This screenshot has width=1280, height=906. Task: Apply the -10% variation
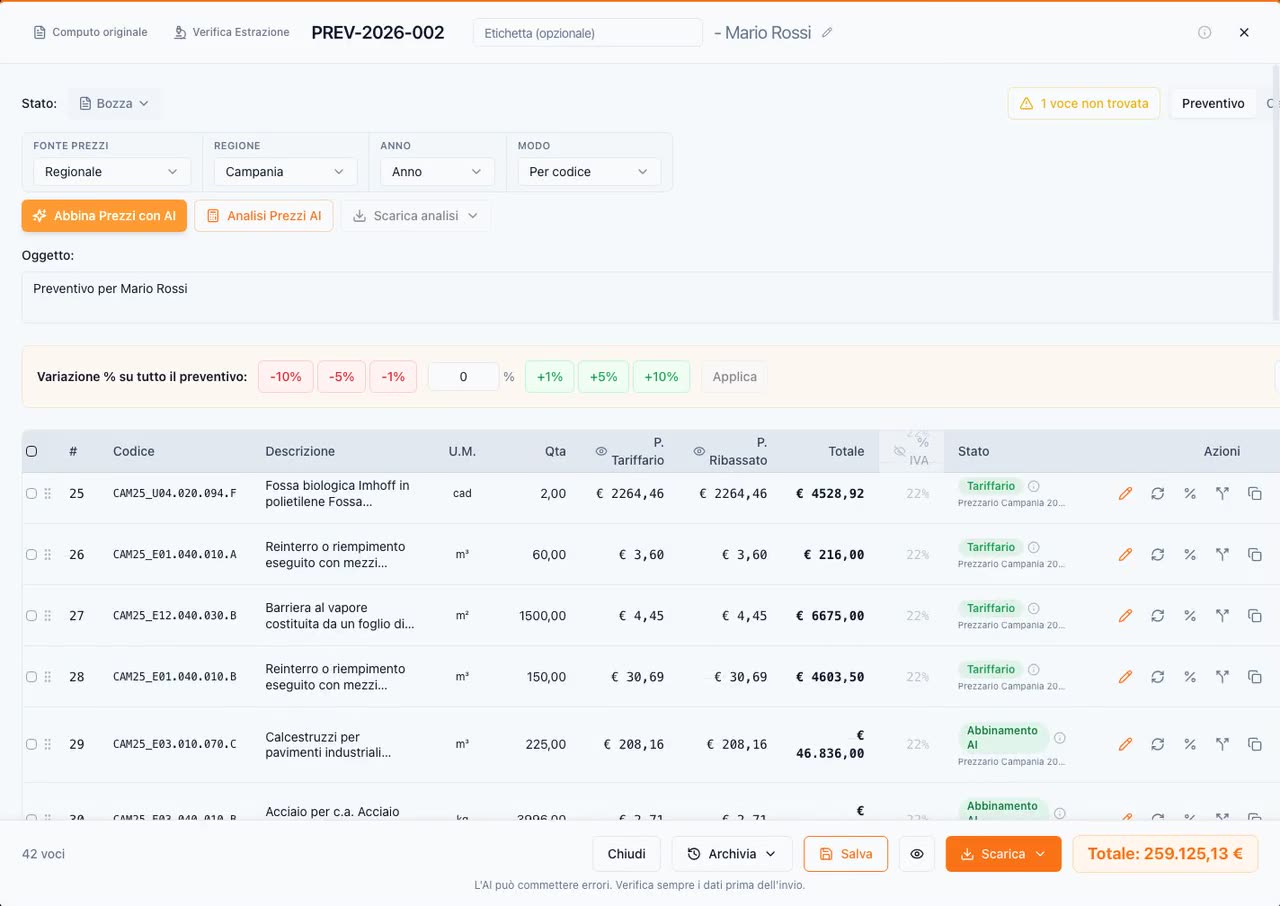pos(286,377)
